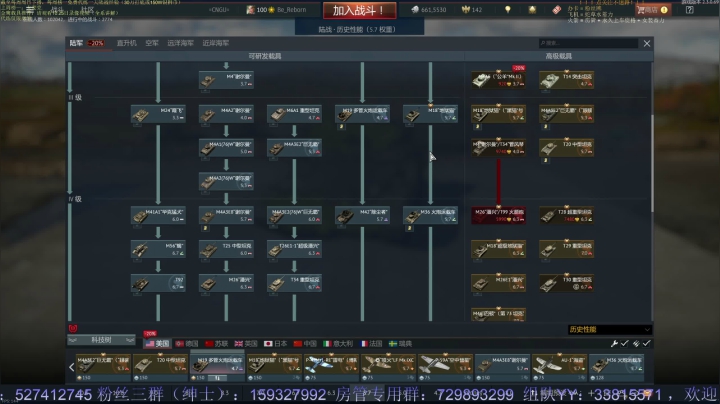Select the M4A1 (76) W Sherman card
This screenshot has height=404, width=720.
click(x=226, y=148)
